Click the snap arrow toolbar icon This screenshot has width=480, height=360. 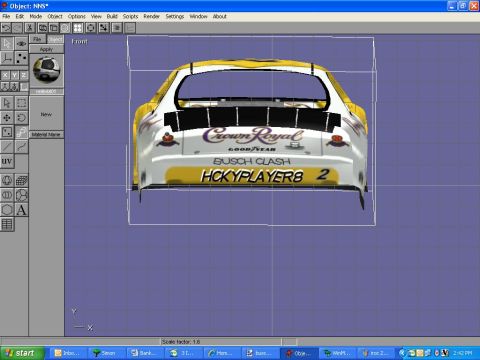coord(103,28)
